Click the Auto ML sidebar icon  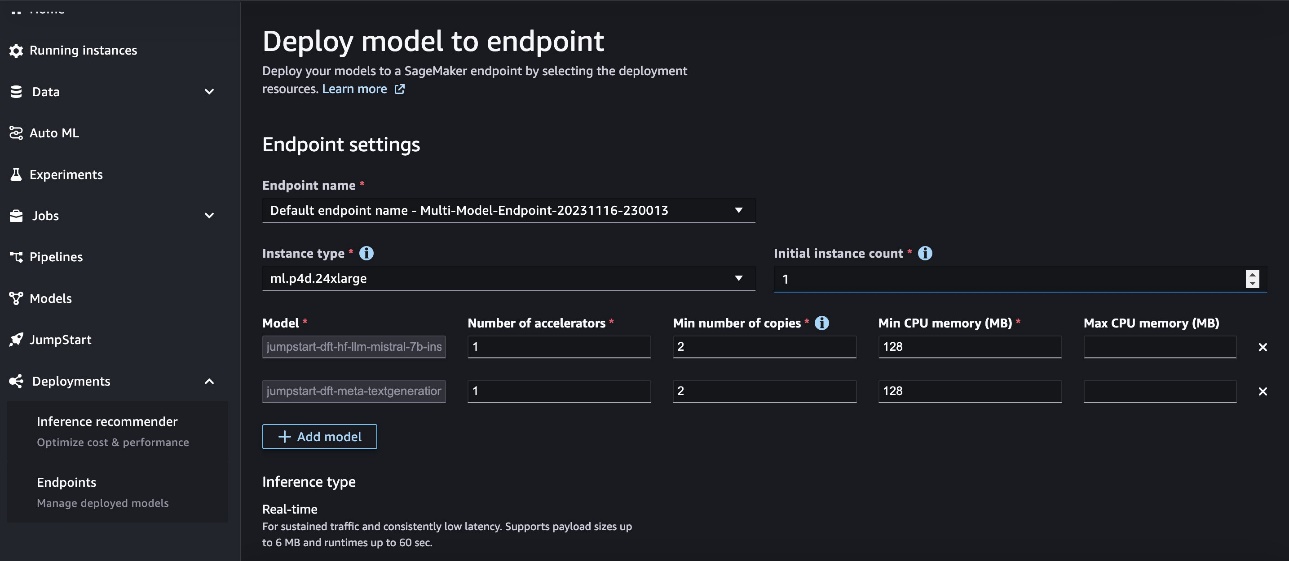tap(16, 133)
